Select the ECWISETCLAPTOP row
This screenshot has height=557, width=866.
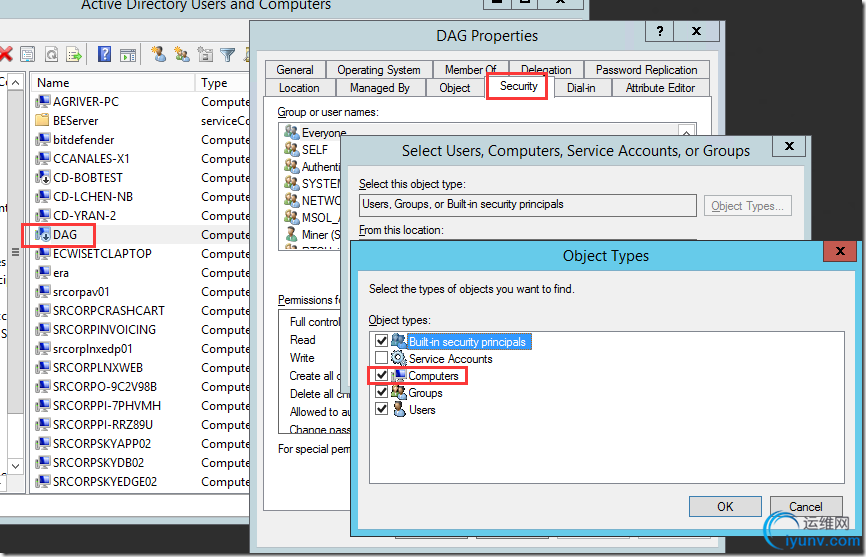click(x=141, y=254)
